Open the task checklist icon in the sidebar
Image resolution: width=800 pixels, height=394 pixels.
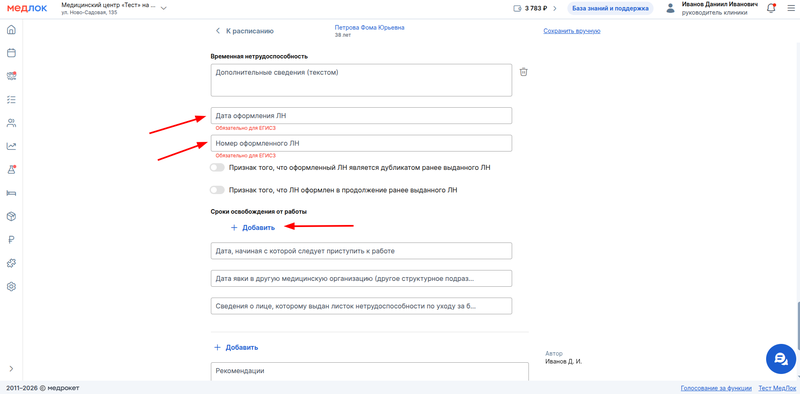pos(11,99)
